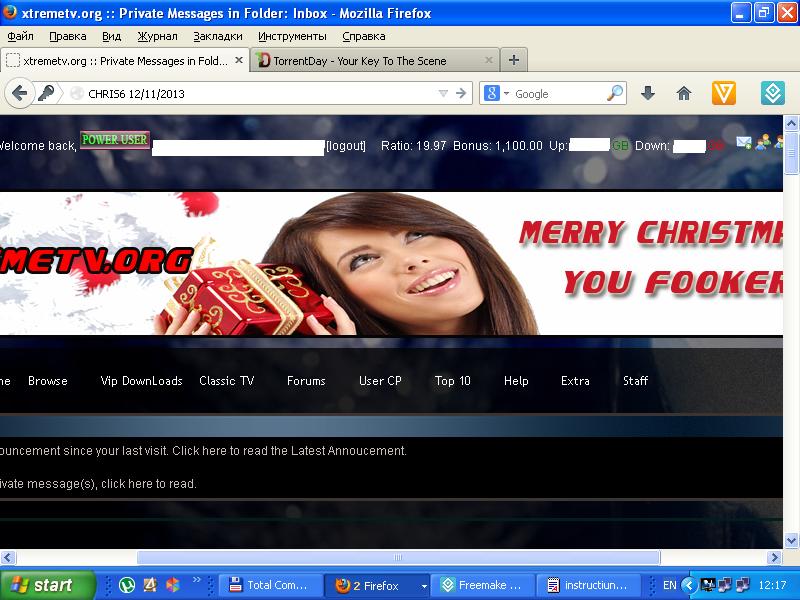The image size is (800, 600).
Task: Close the xtremetv.org tab
Action: pos(239,60)
